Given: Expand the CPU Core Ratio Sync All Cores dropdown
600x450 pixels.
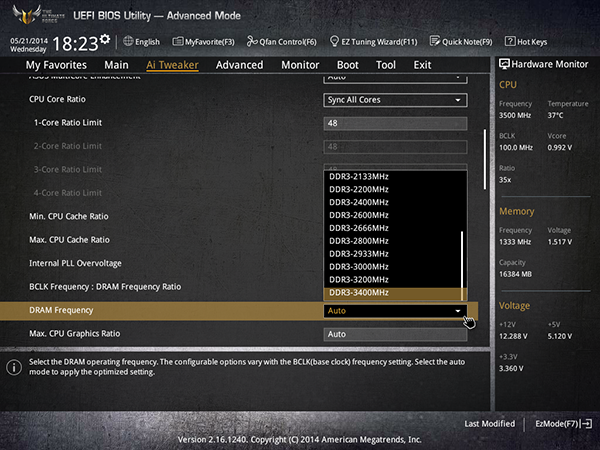Looking at the screenshot, I should tap(395, 100).
